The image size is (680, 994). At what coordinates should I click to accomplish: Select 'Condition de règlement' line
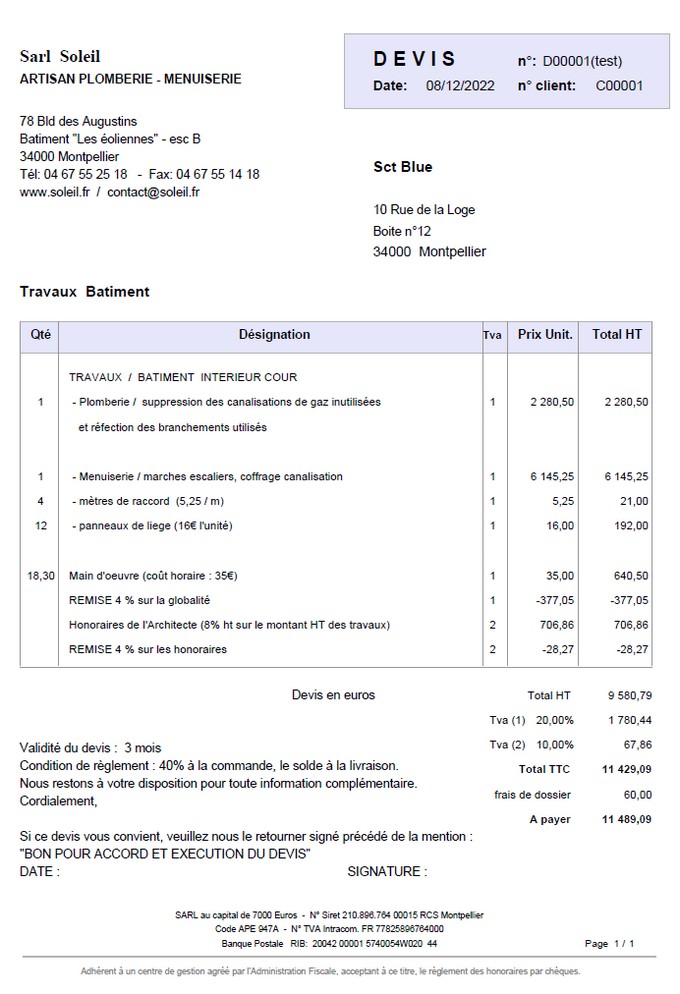tap(209, 766)
